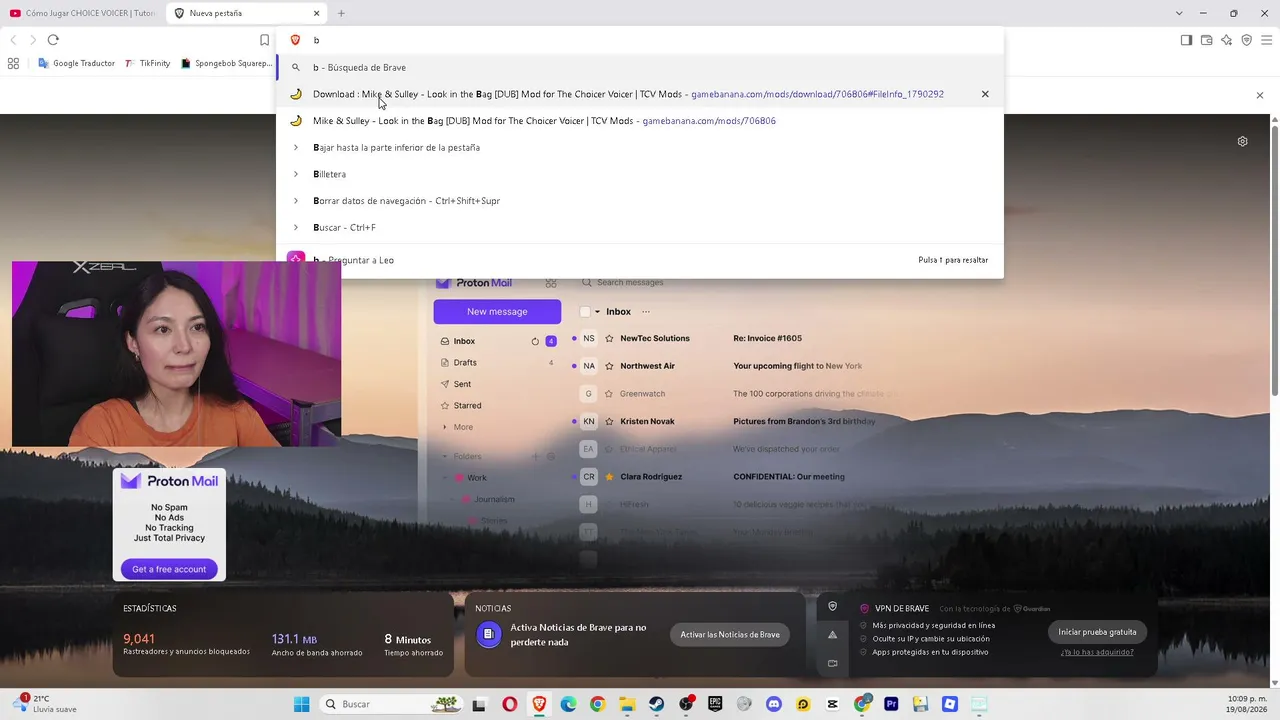This screenshot has width=1280, height=720.
Task: Click the '¿Ya lo has adquirido?' link
Action: pyautogui.click(x=1097, y=652)
